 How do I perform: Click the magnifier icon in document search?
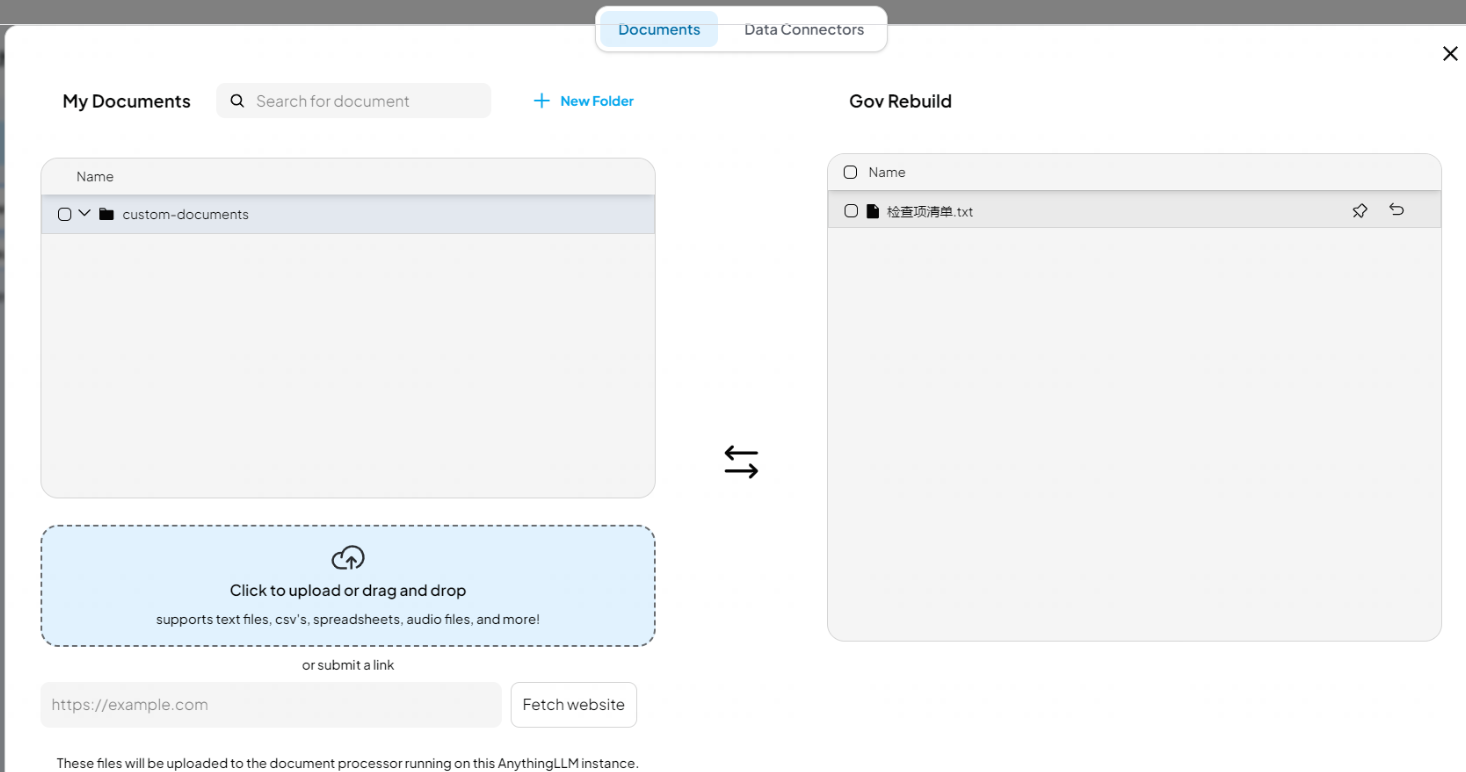(x=237, y=101)
